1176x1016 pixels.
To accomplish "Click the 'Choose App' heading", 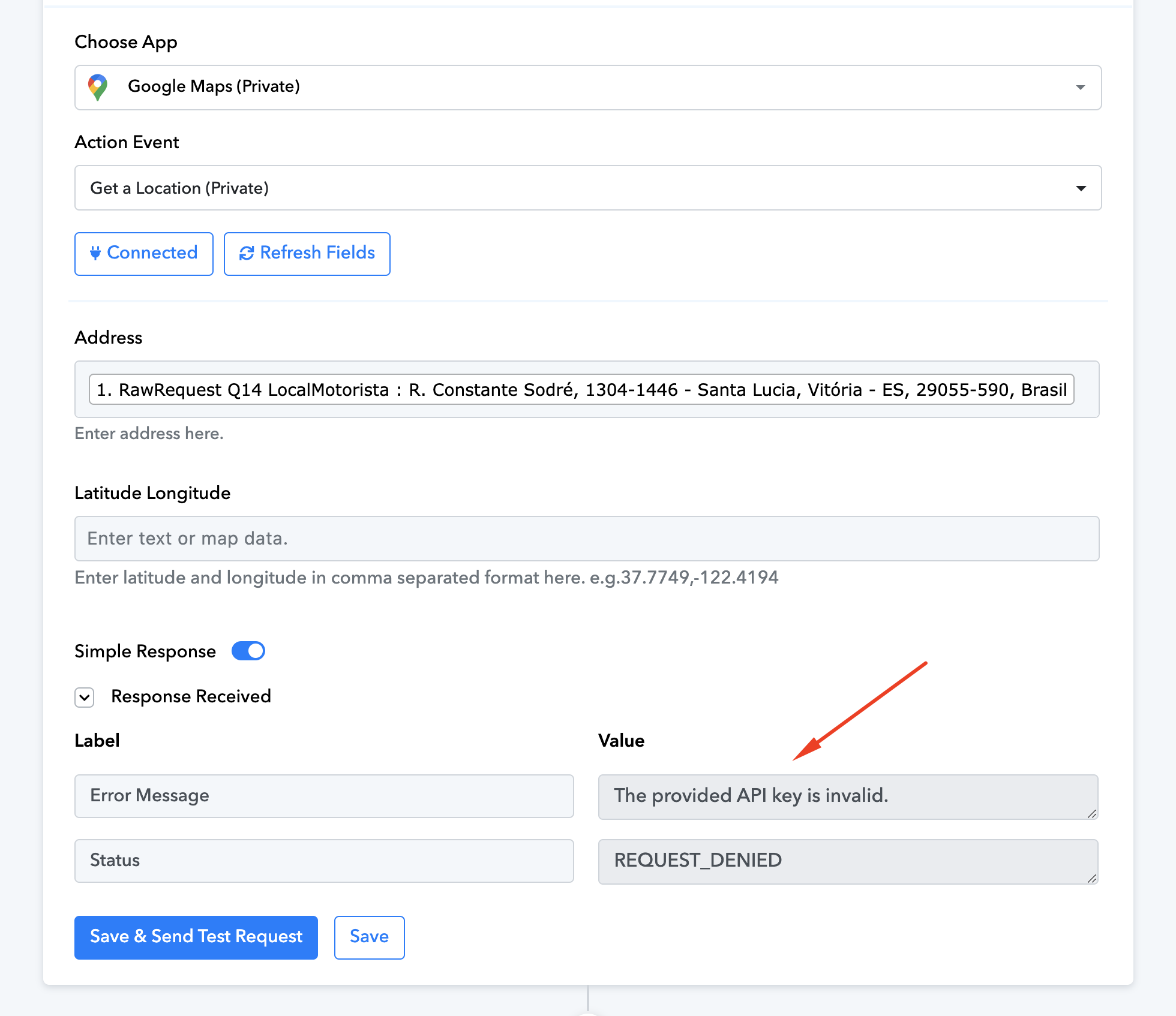I will click(126, 42).
